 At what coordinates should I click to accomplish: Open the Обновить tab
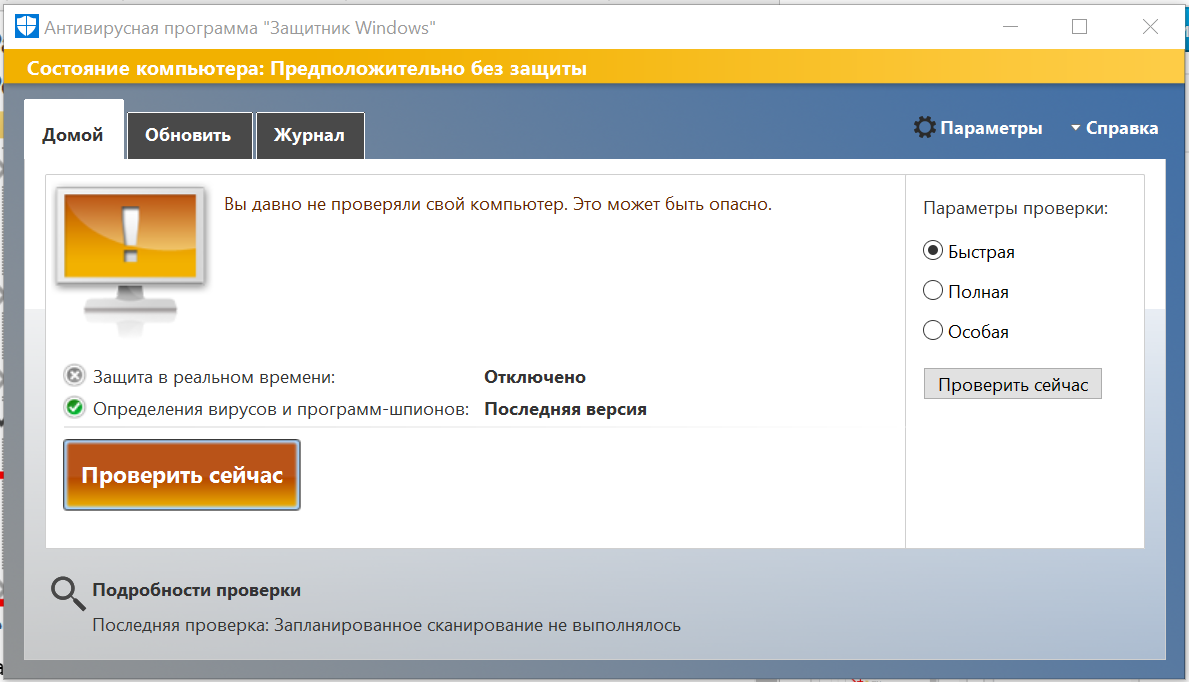tap(189, 135)
